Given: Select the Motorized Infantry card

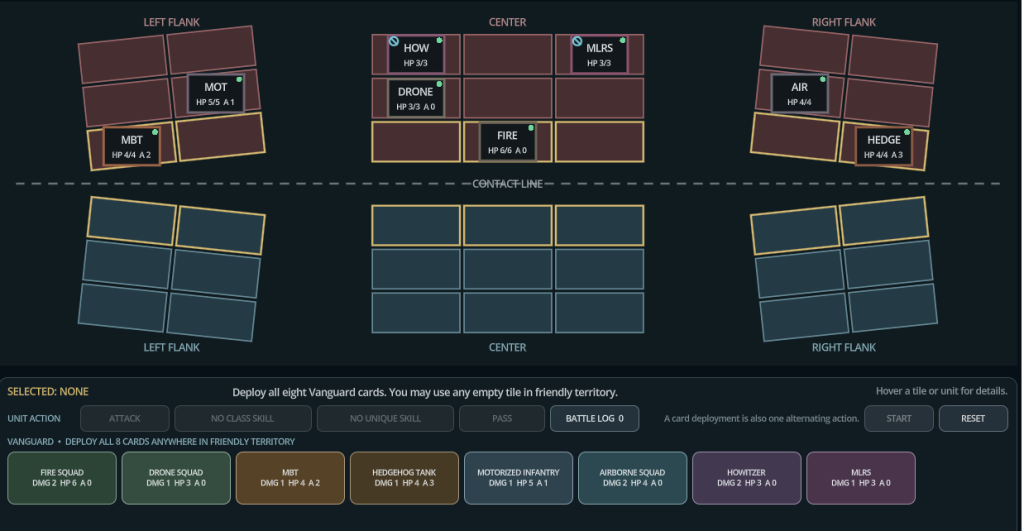Looking at the screenshot, I should (519, 478).
